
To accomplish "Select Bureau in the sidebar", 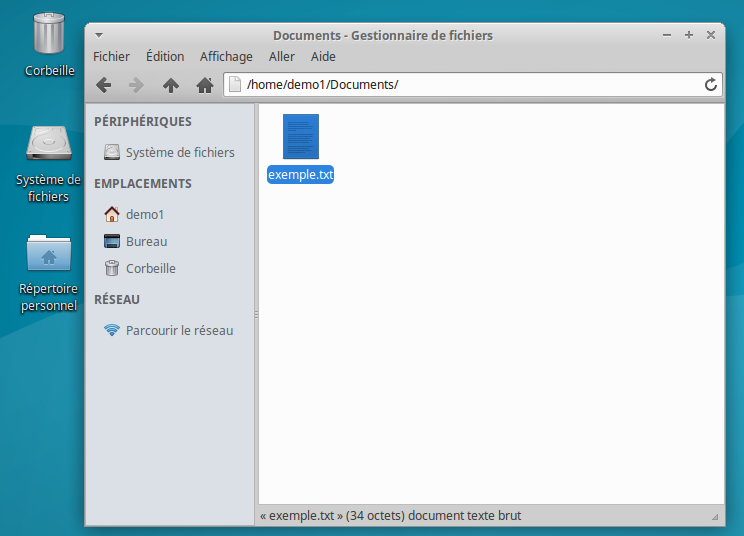I will [x=146, y=242].
